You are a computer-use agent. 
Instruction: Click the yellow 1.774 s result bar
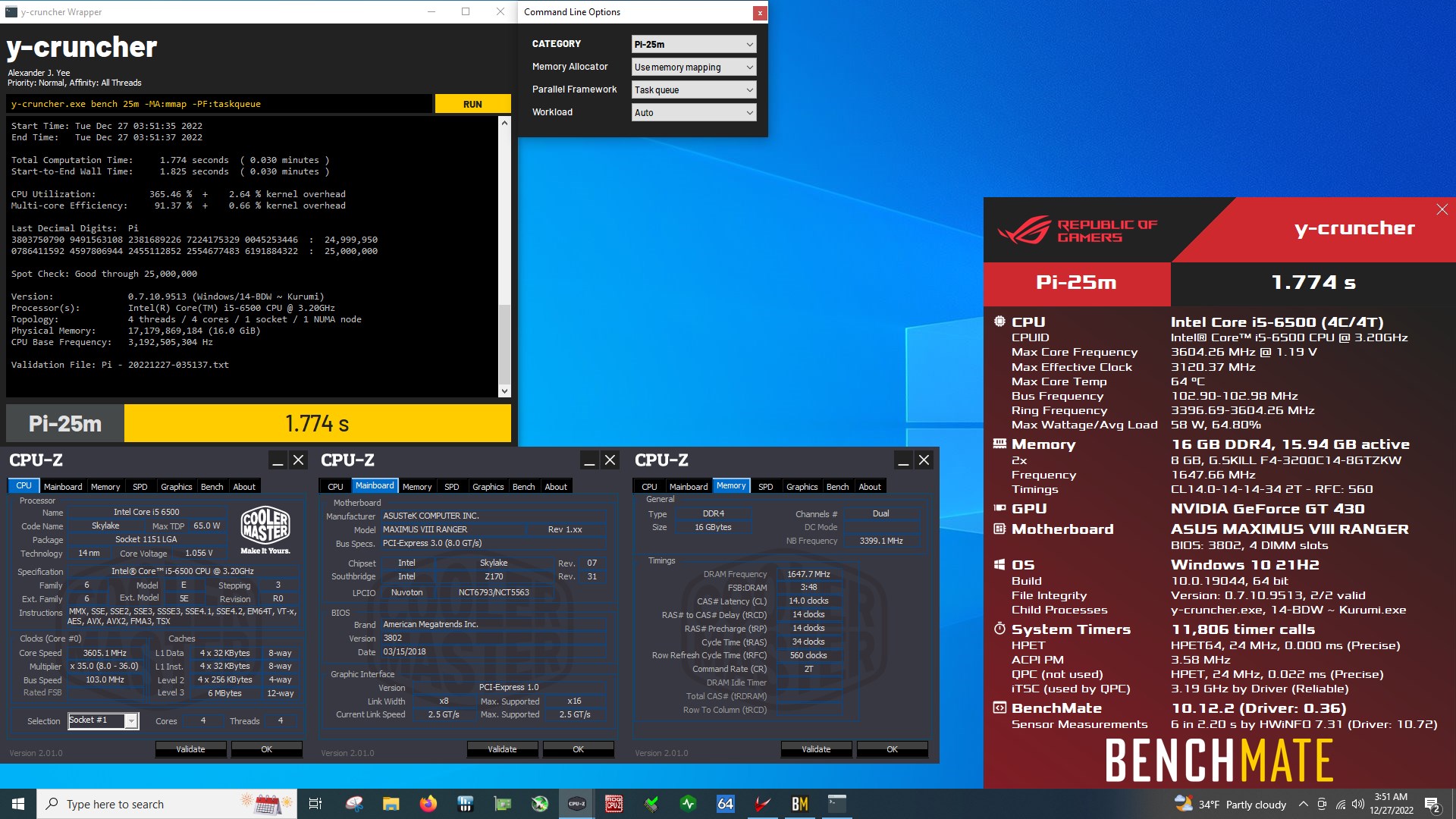pyautogui.click(x=317, y=423)
